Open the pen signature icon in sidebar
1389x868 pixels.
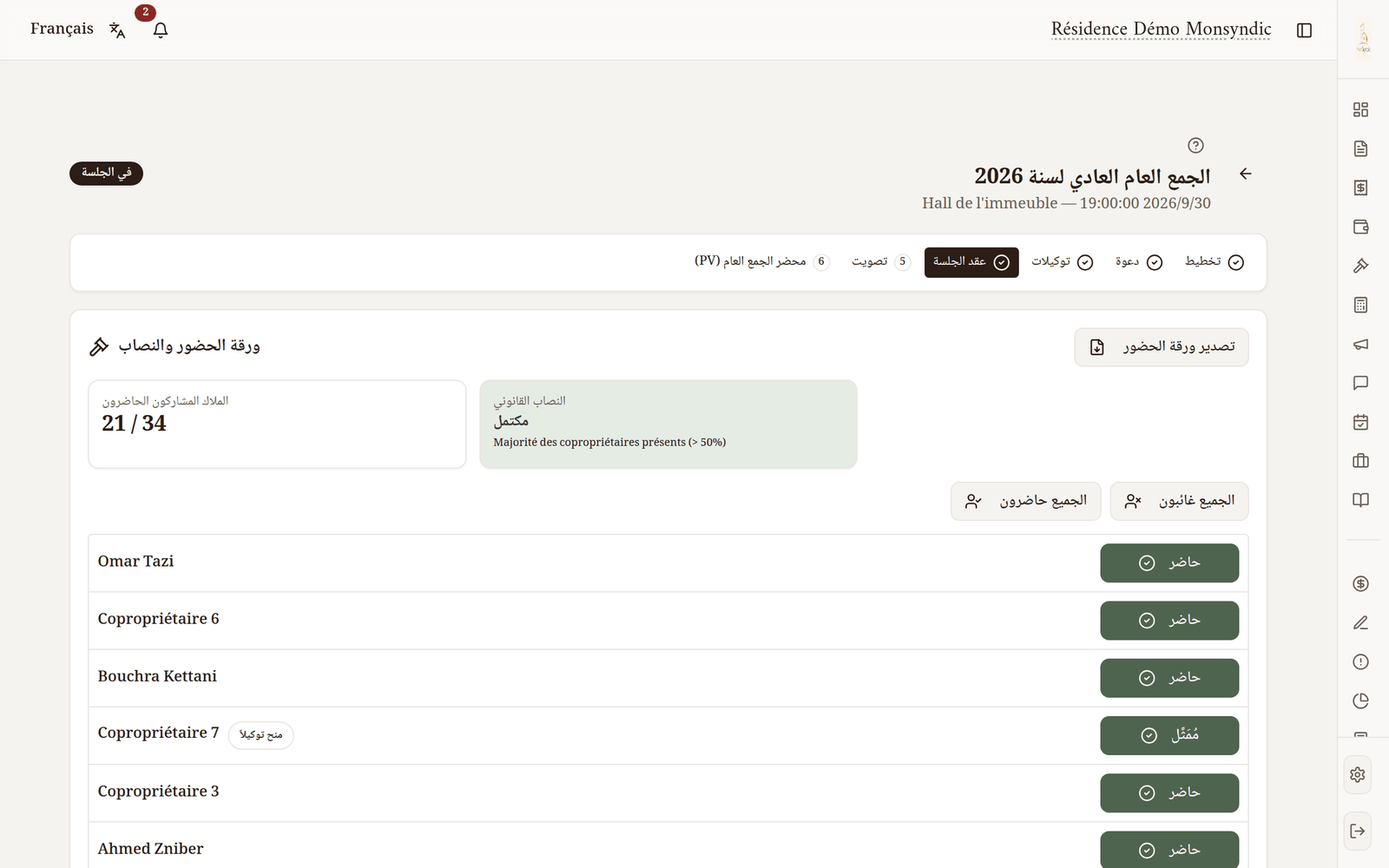point(1360,622)
